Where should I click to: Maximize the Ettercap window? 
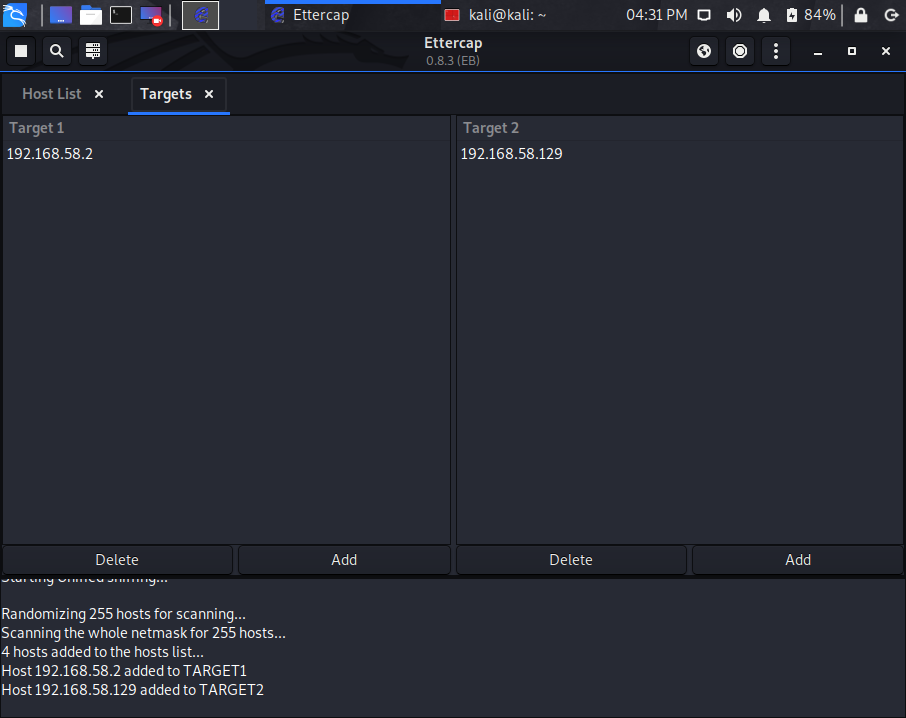coord(852,51)
